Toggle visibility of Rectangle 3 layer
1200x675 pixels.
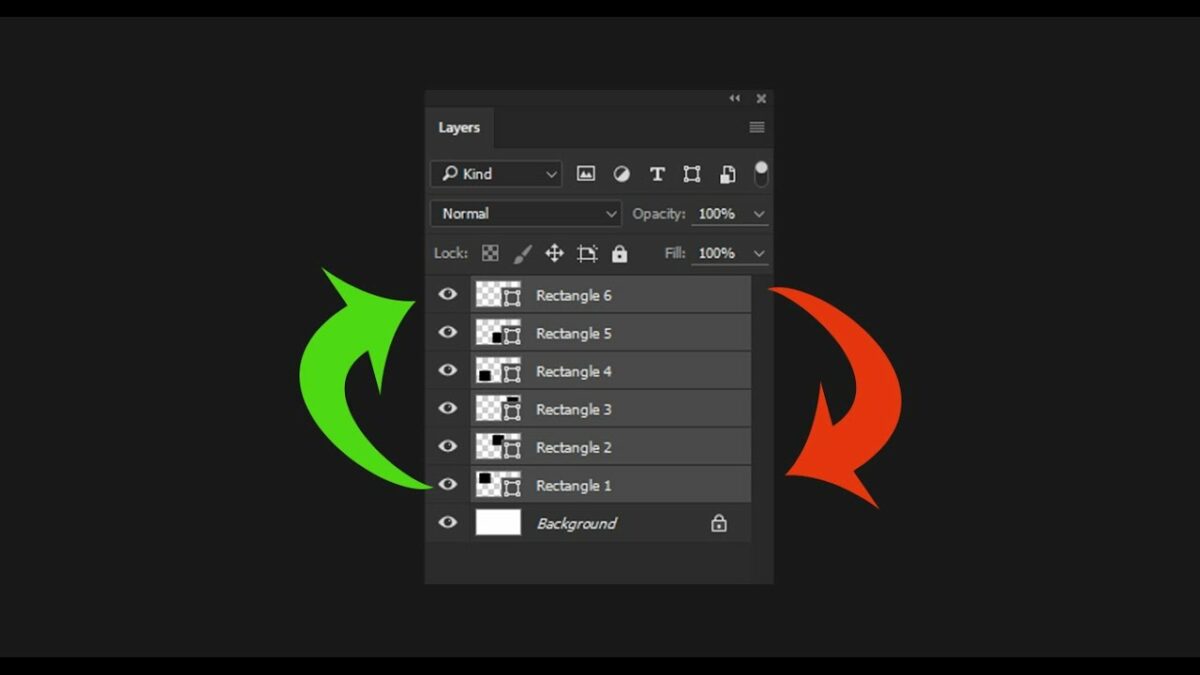[448, 408]
